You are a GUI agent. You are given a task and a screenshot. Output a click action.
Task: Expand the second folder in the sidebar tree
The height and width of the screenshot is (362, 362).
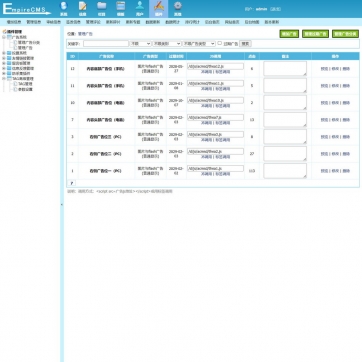click(x=4, y=53)
